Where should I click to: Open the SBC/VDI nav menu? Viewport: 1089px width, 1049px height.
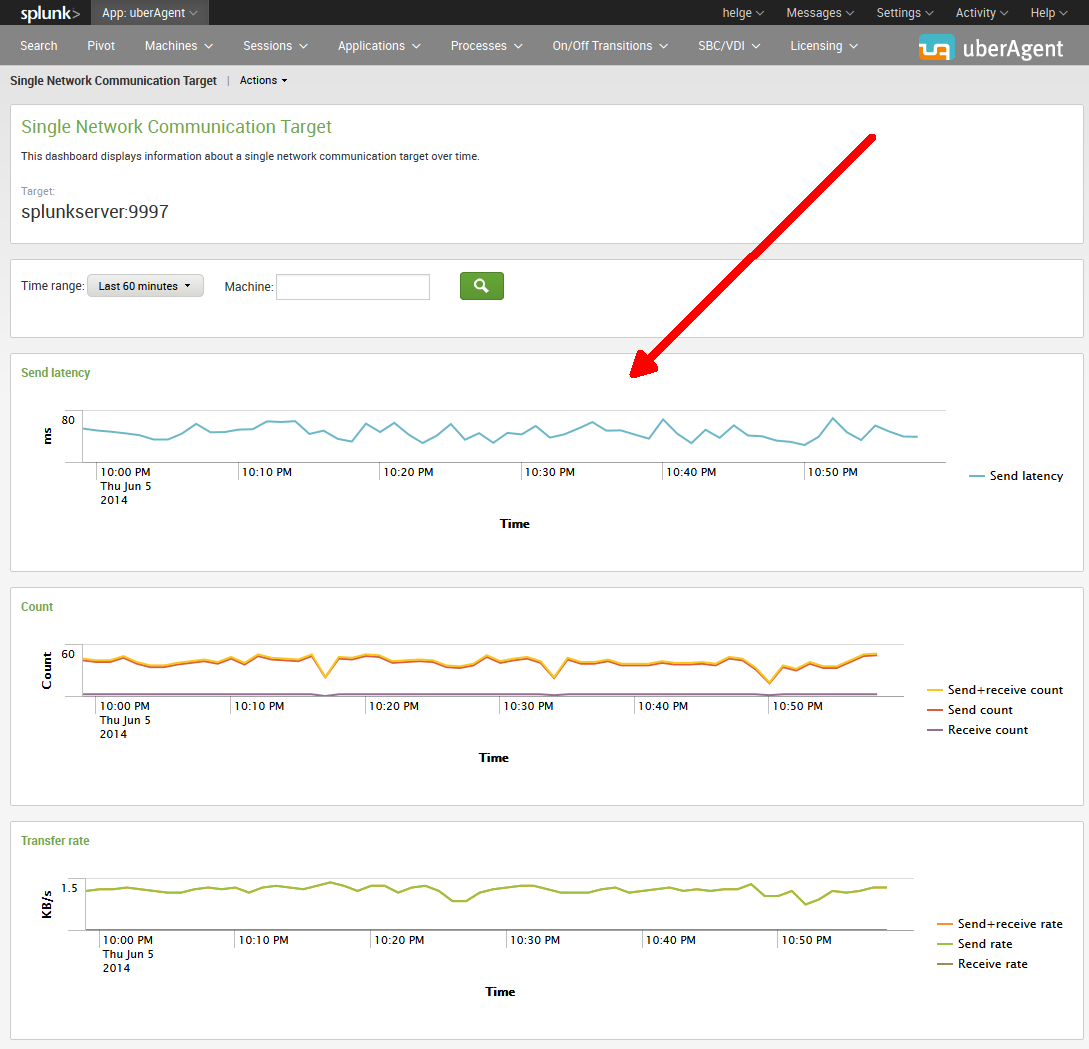(x=729, y=46)
